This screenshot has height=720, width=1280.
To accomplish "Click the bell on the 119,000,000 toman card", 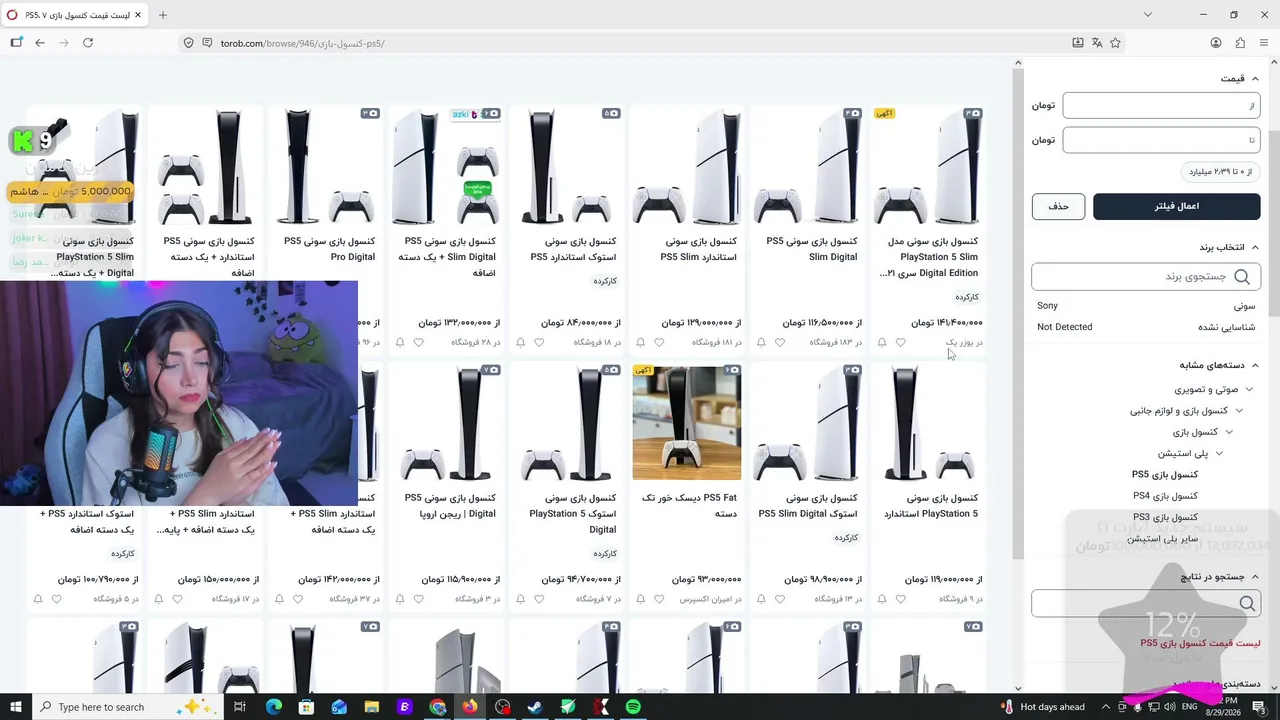I will (882, 599).
